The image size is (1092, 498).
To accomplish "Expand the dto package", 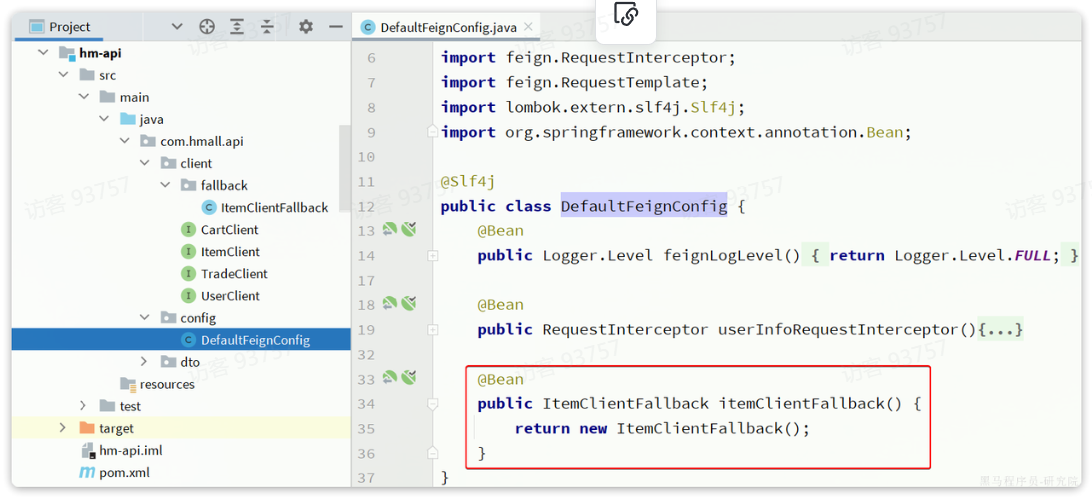I will click(144, 361).
